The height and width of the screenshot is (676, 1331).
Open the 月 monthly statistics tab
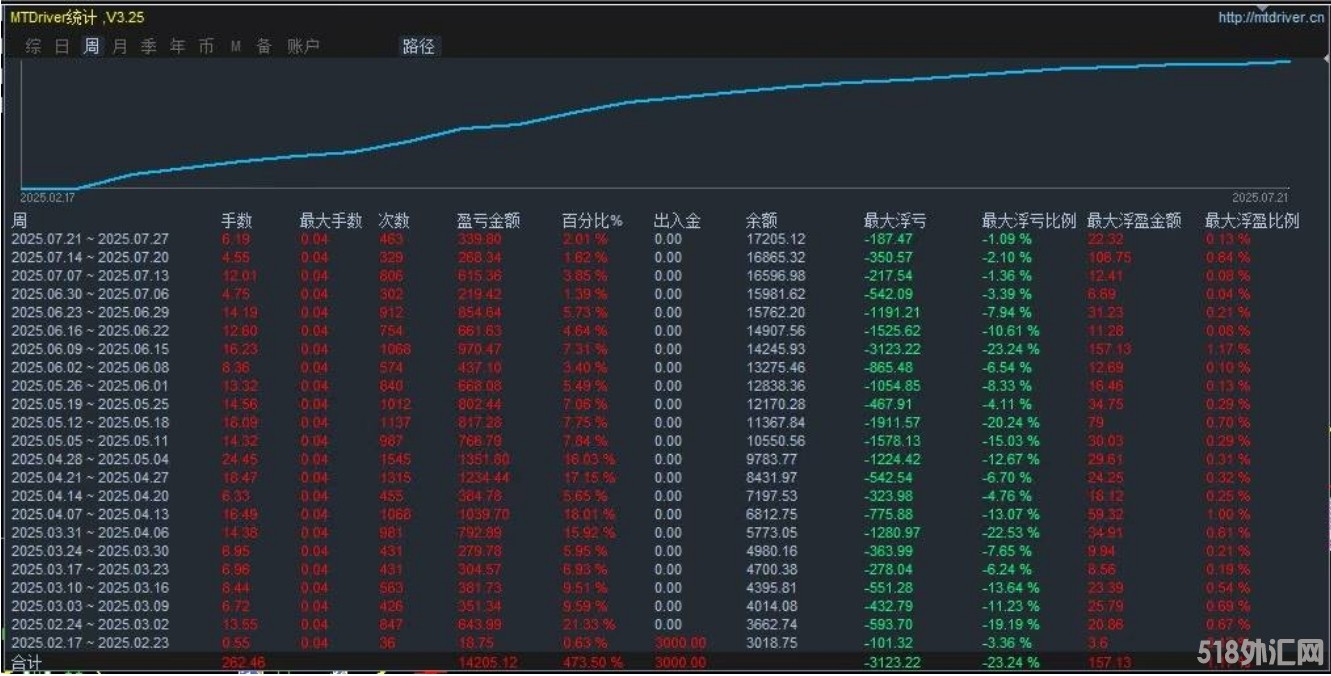pos(120,46)
